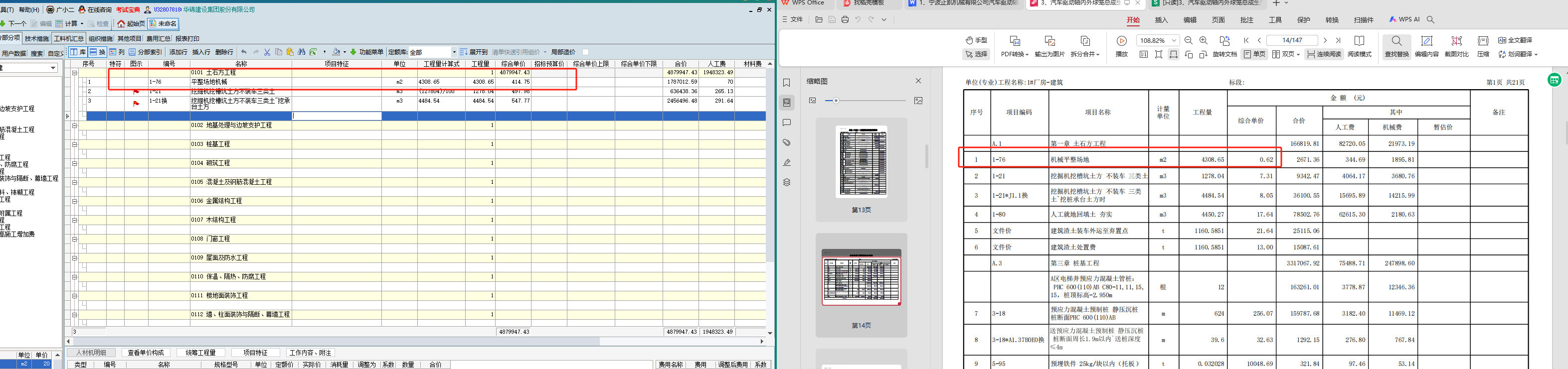Switch to the 技术措施 tab
The width and height of the screenshot is (1568, 369).
pyautogui.click(x=36, y=38)
